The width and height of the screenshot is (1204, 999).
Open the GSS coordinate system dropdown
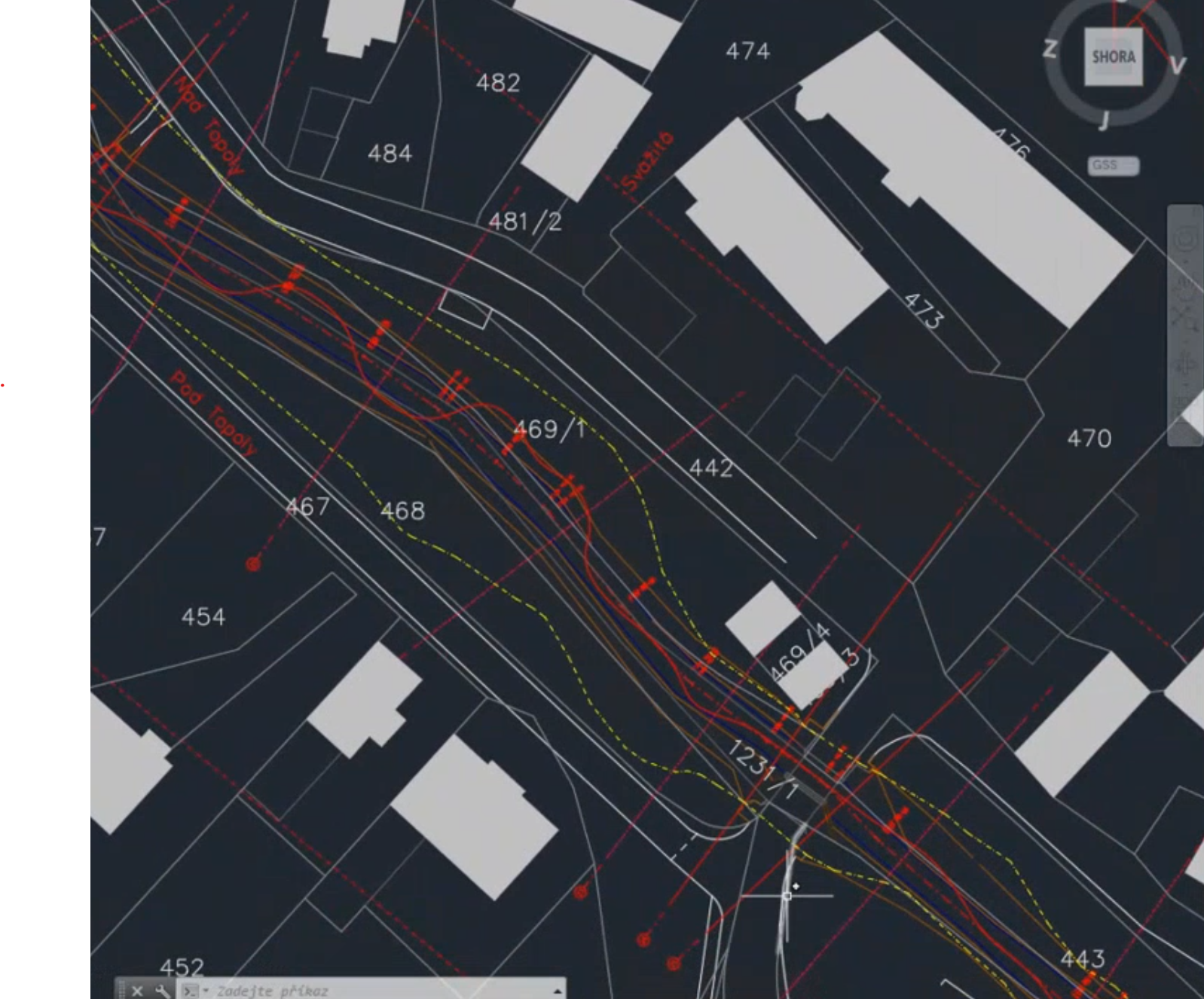tap(1113, 165)
